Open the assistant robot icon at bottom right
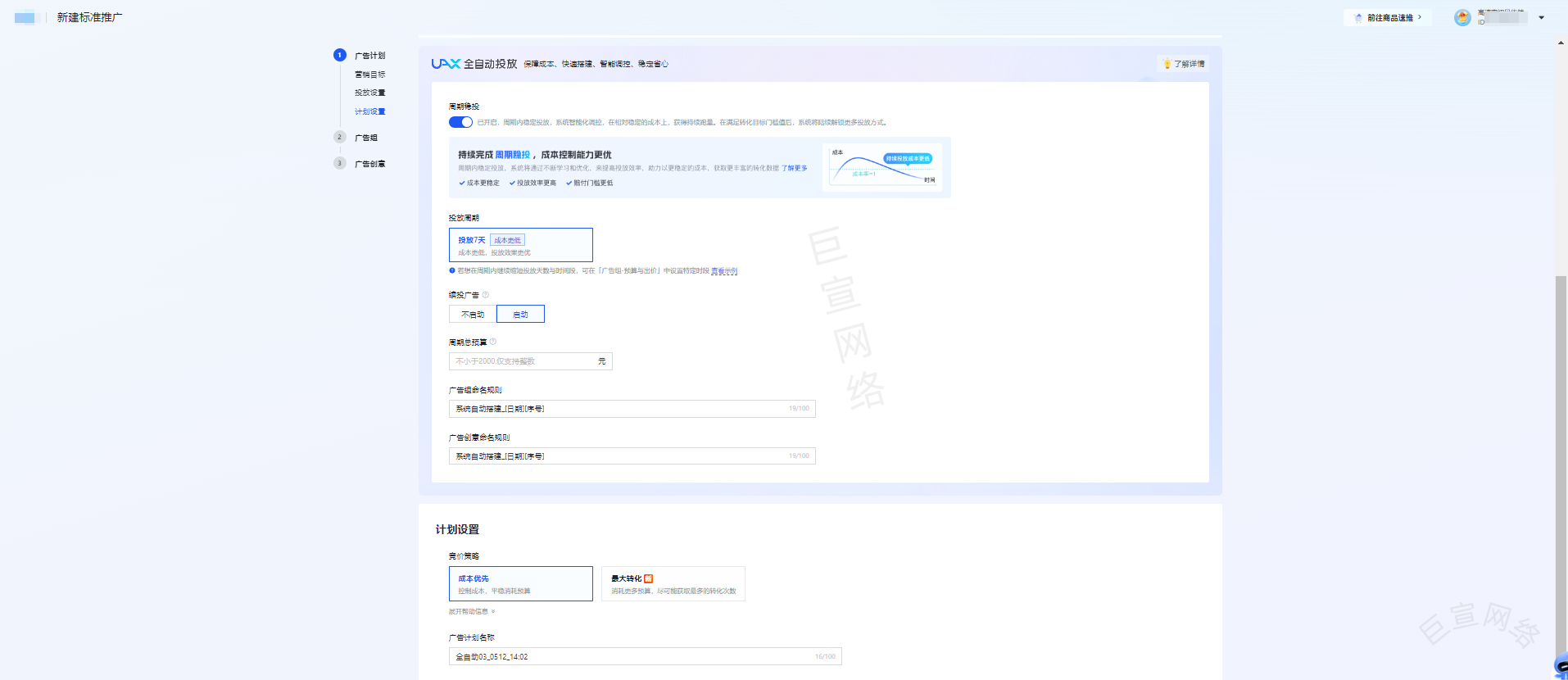1568x680 pixels. [1560, 666]
